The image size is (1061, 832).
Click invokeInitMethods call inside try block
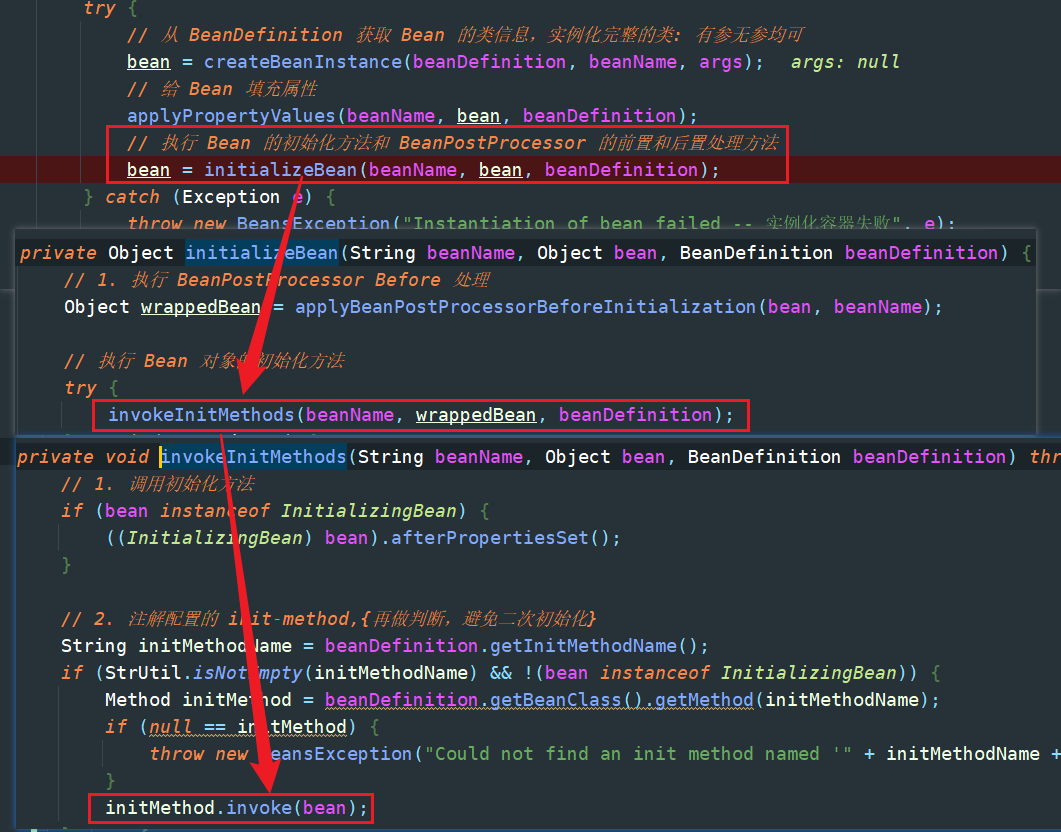coord(201,415)
